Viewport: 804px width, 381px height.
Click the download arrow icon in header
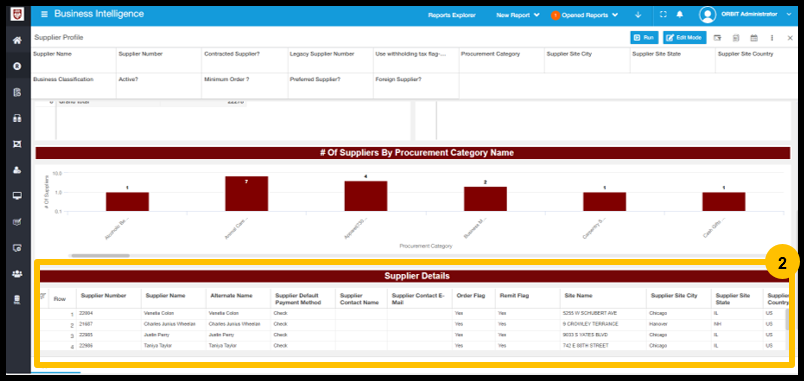[x=638, y=15]
